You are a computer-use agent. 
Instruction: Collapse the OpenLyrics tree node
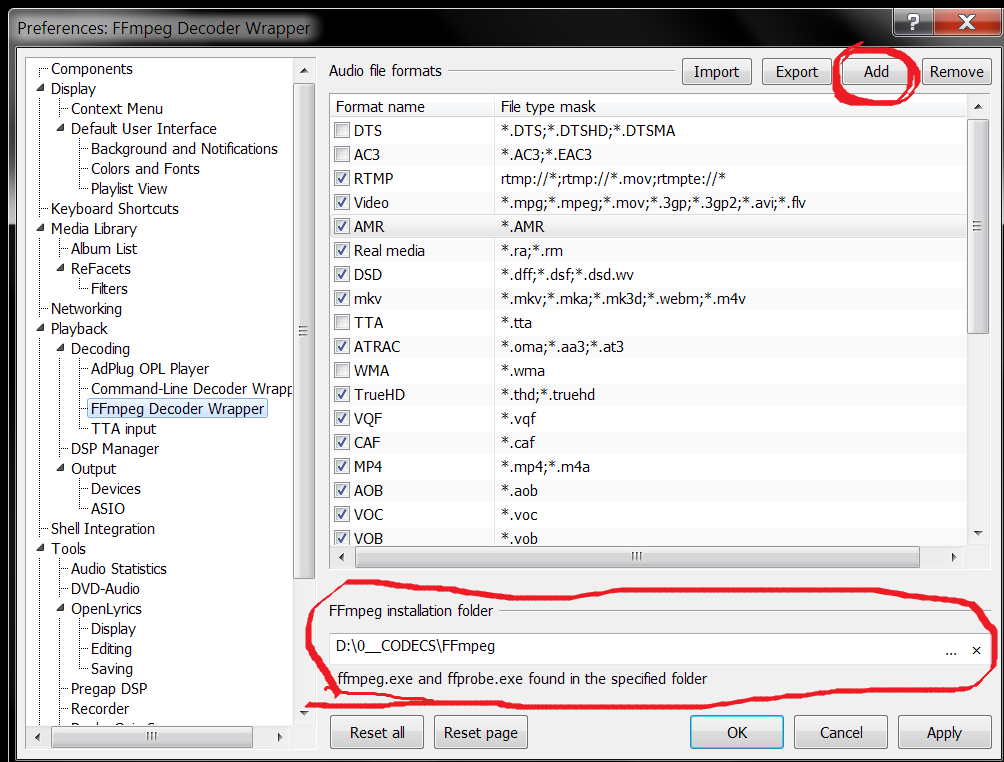[59, 609]
